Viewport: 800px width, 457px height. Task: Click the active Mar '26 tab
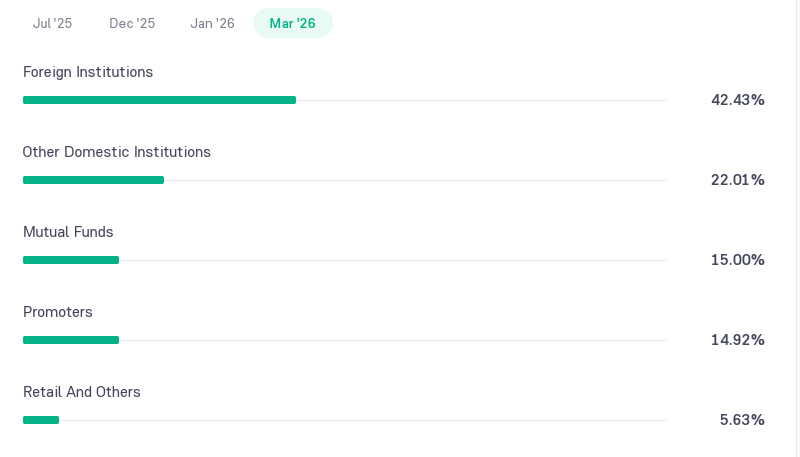(x=293, y=23)
